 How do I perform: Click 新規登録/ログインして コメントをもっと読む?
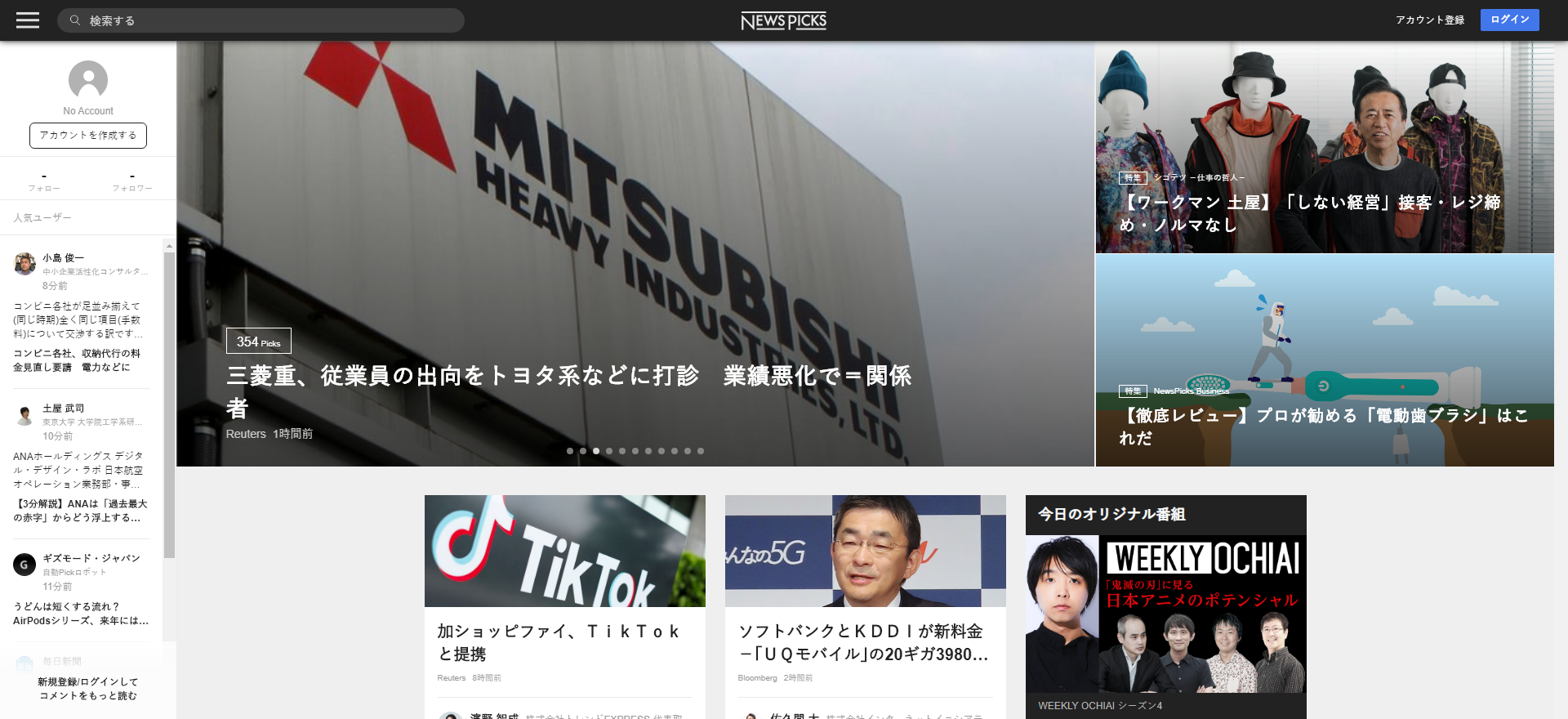88,689
